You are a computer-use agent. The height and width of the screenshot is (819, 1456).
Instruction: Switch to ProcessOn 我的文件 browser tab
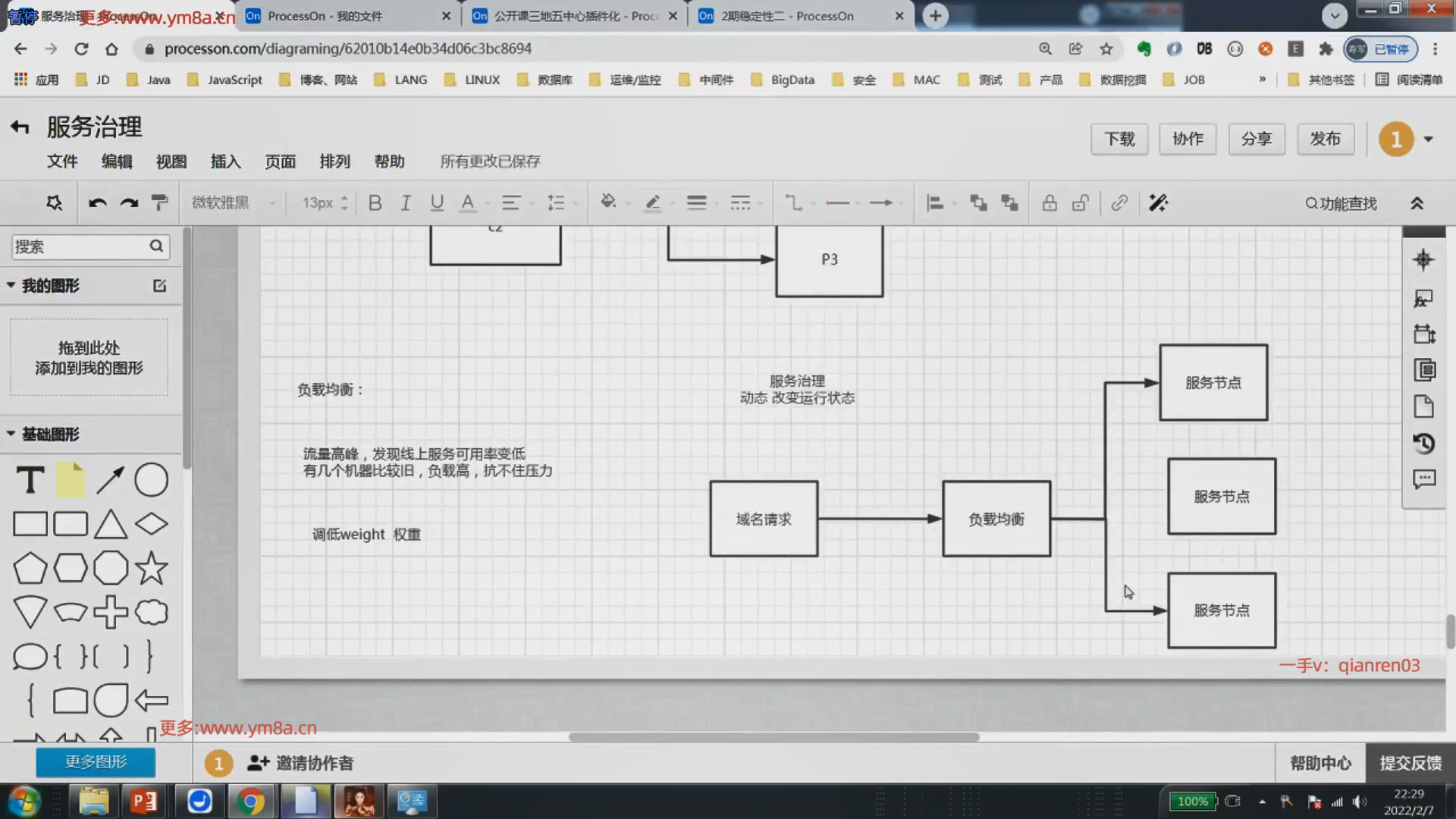click(325, 16)
